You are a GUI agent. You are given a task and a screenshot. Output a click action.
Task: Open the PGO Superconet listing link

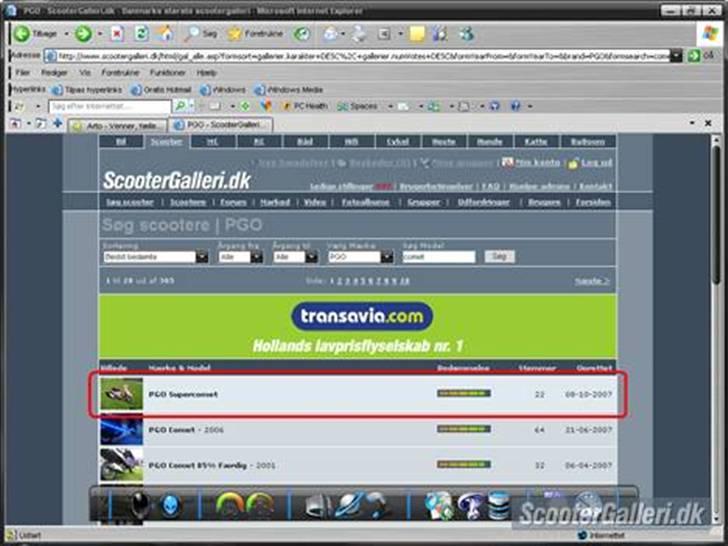(x=183, y=394)
